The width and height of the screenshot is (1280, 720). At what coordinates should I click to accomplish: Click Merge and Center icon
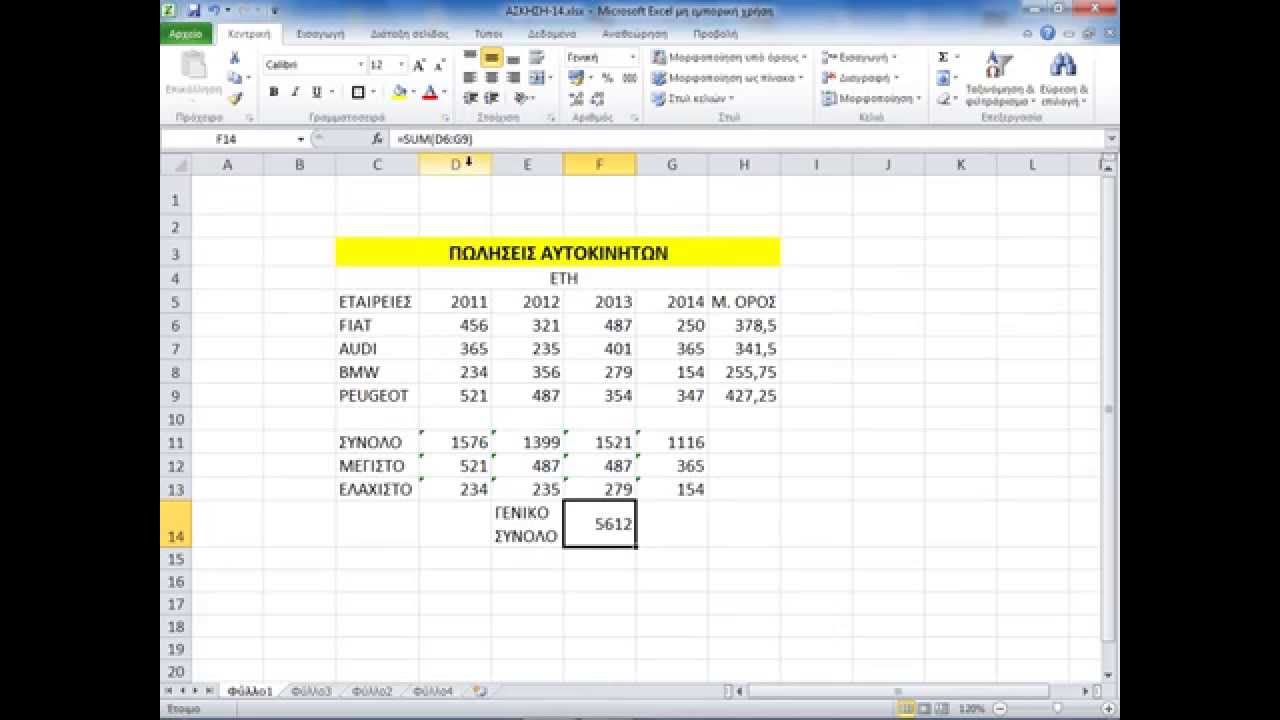(536, 77)
